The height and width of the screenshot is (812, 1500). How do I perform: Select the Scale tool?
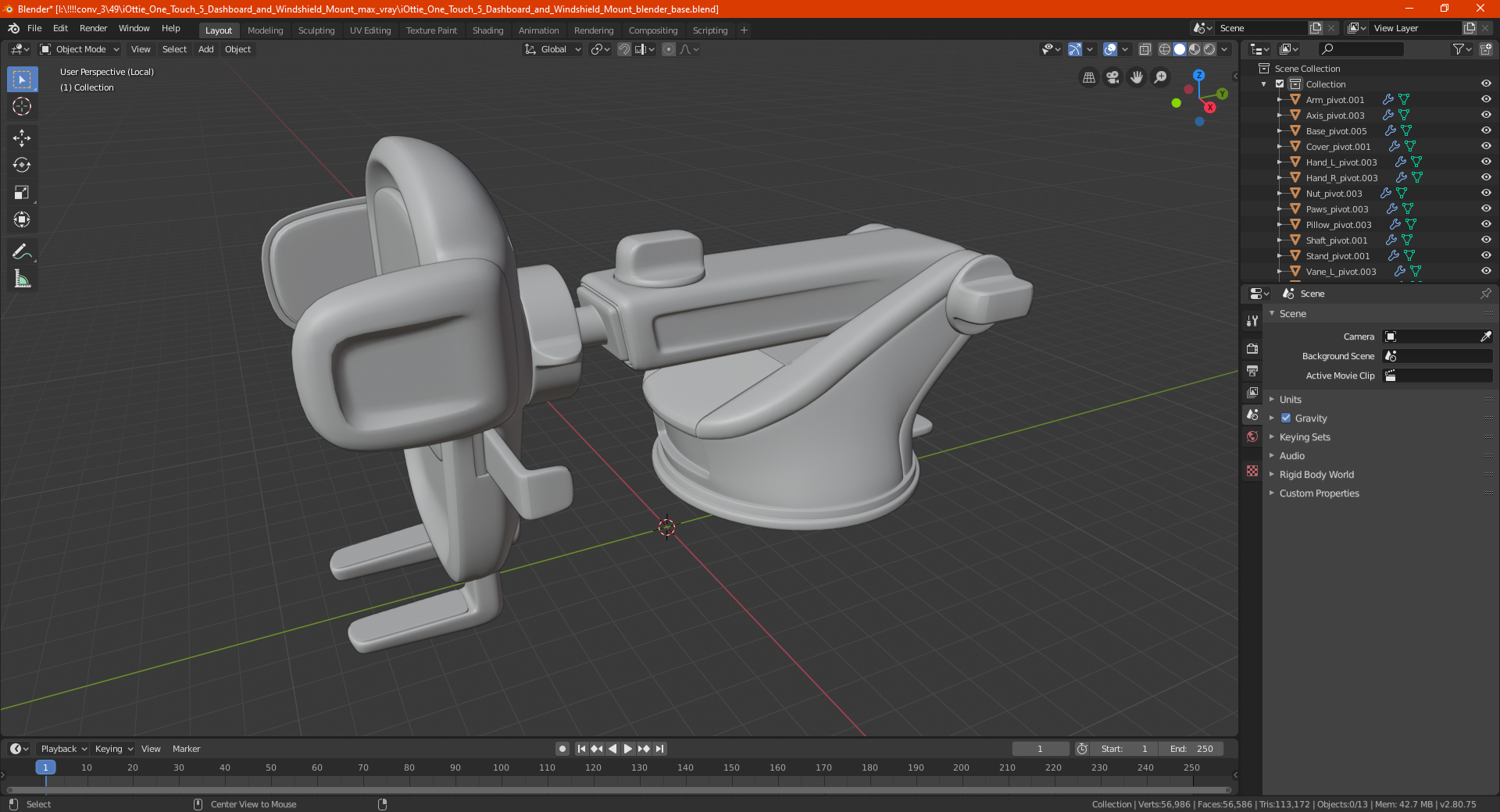(x=22, y=193)
